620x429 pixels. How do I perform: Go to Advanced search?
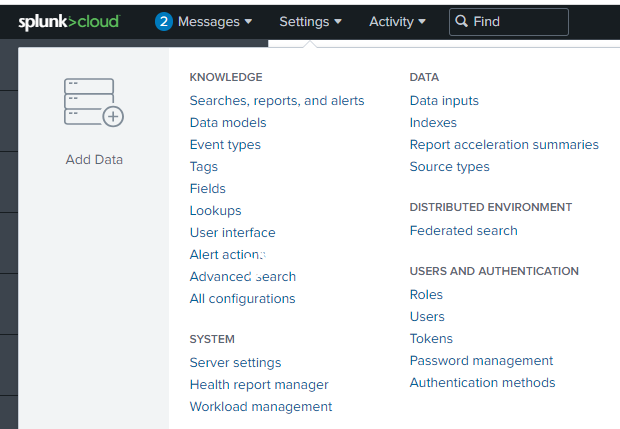click(x=243, y=277)
